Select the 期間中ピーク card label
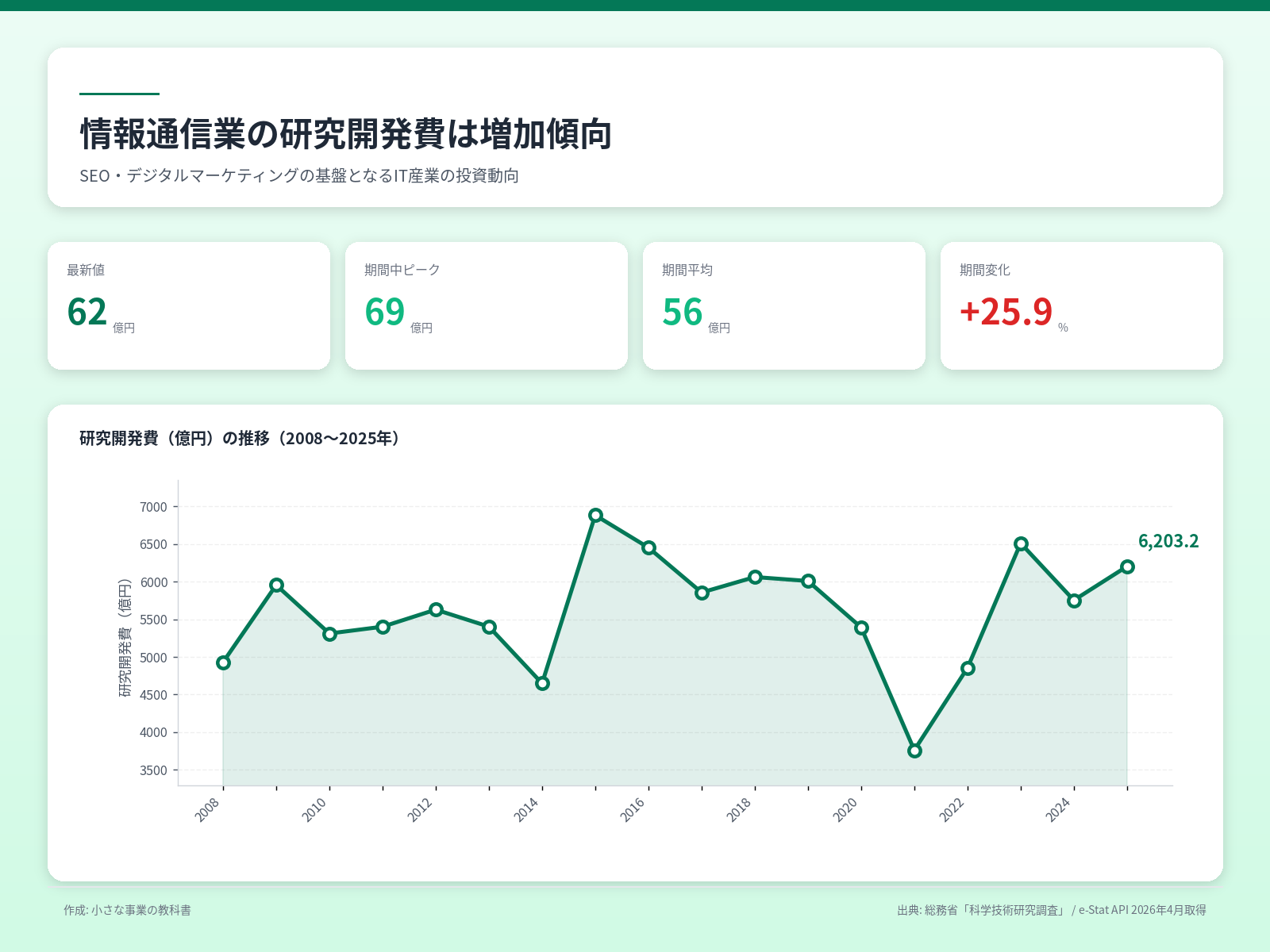The height and width of the screenshot is (952, 1270). click(x=402, y=270)
